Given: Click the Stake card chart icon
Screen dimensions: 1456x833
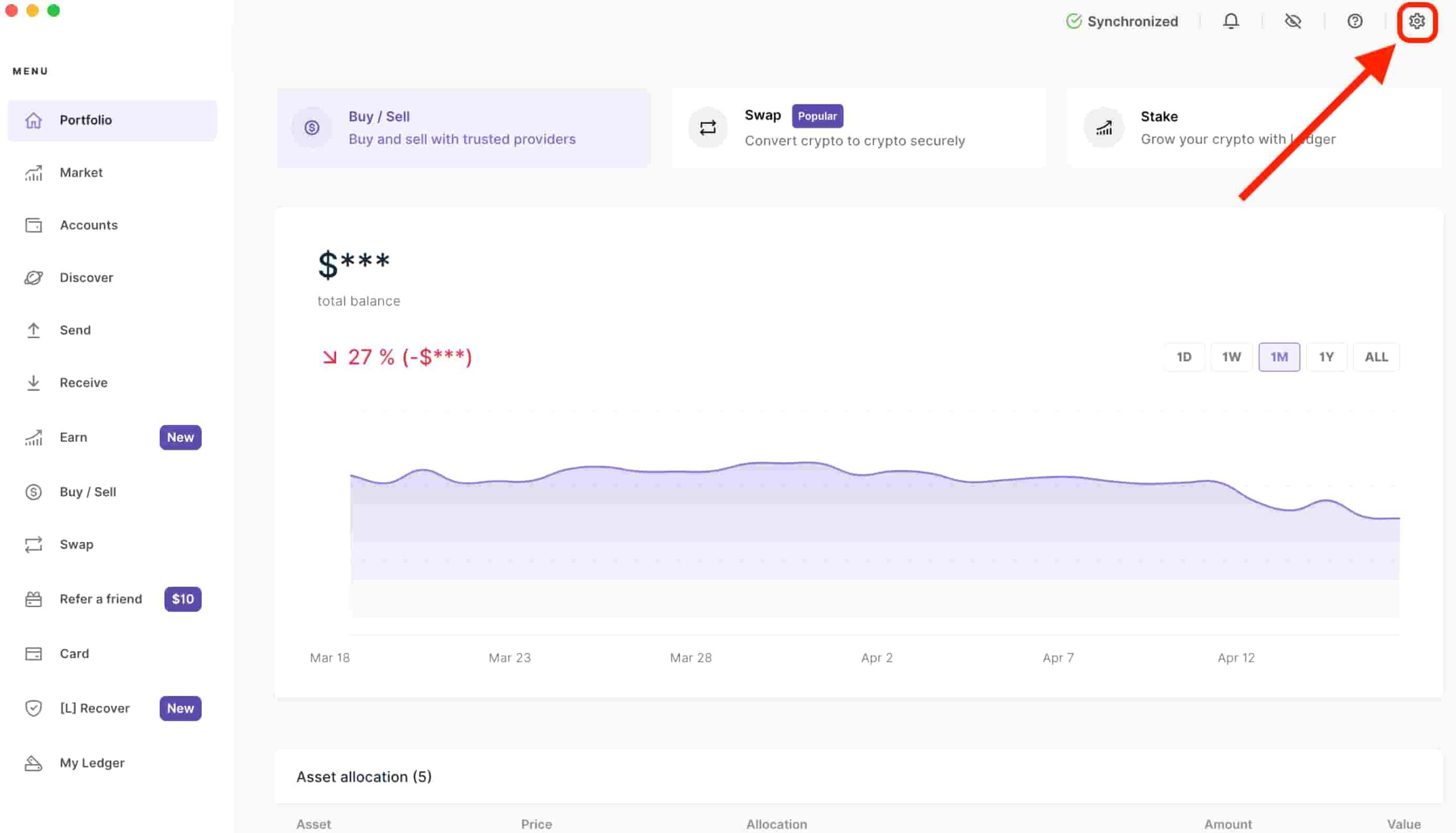Looking at the screenshot, I should (1103, 127).
